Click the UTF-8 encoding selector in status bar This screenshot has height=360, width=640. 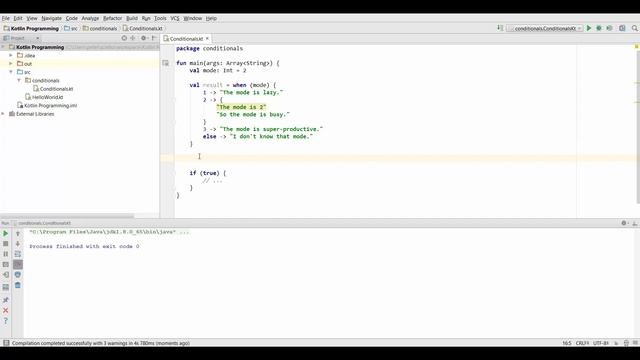pyautogui.click(x=600, y=343)
